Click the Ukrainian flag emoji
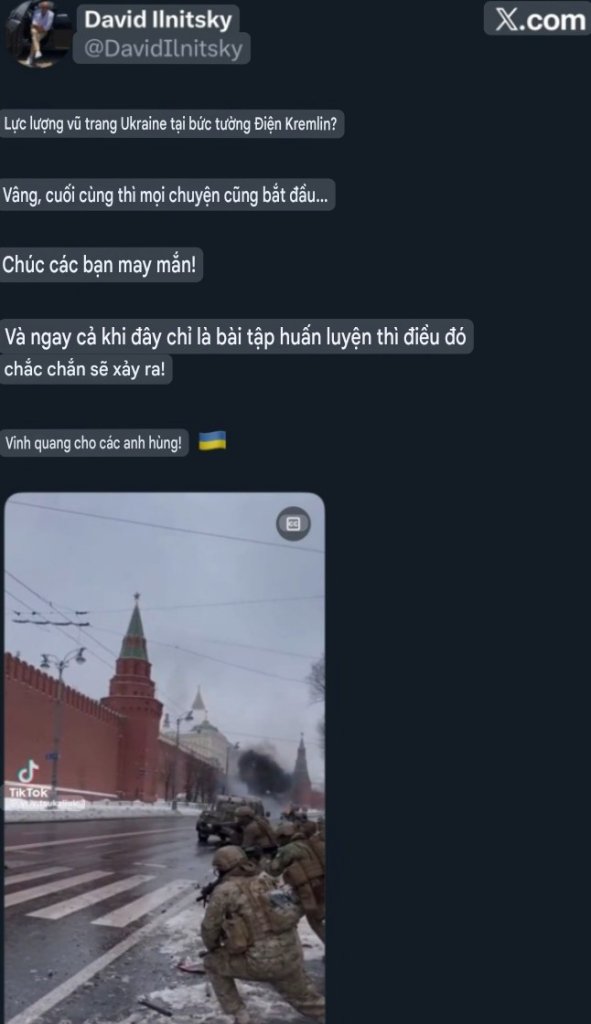This screenshot has height=1024, width=591. [212, 441]
